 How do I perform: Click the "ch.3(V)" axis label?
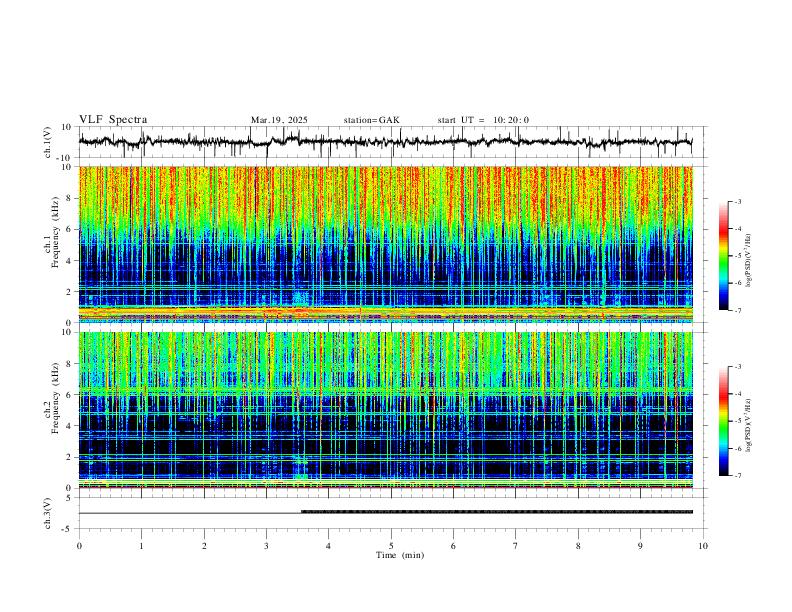48,513
